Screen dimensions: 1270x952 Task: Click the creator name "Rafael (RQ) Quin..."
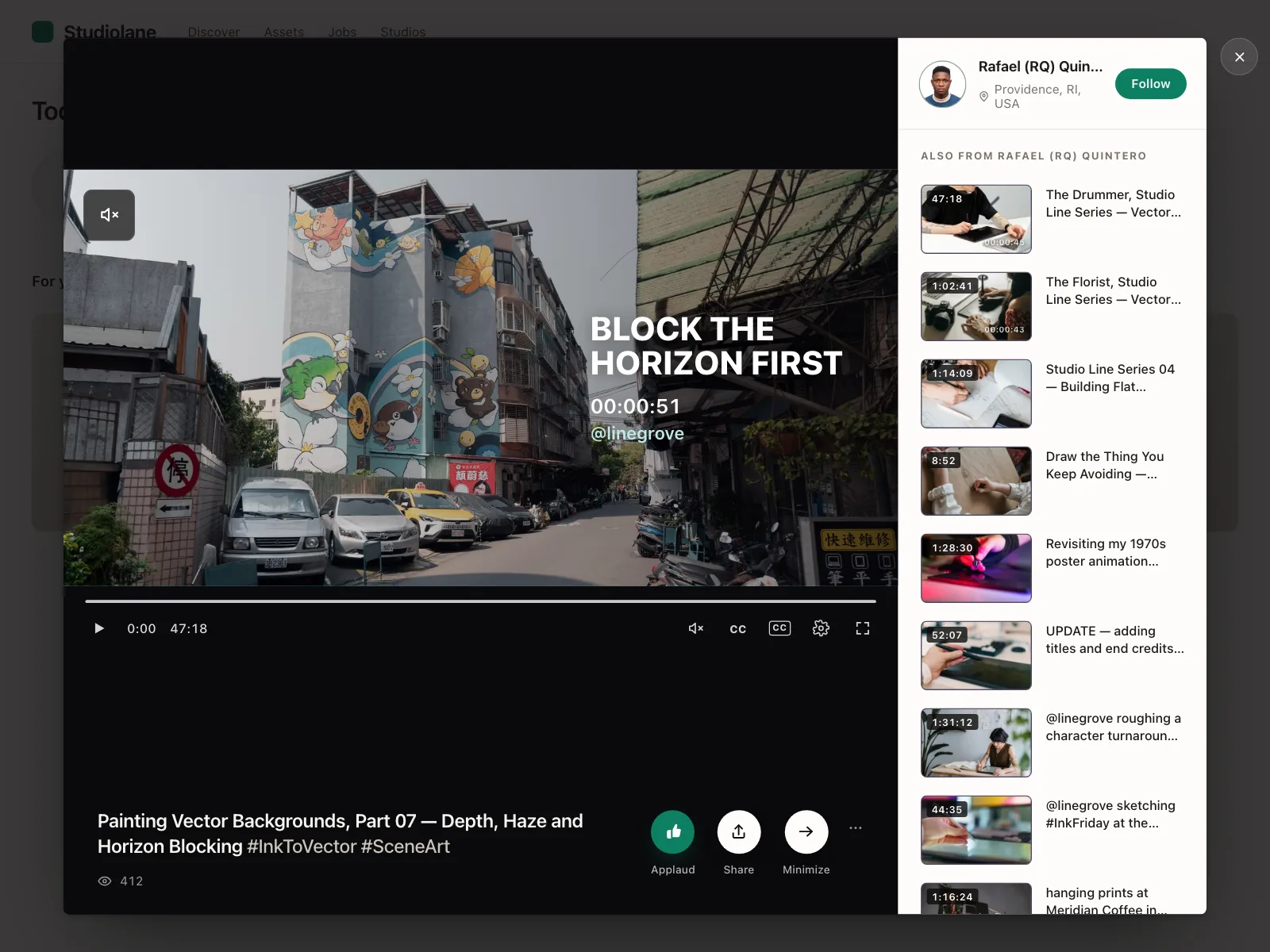(x=1041, y=67)
